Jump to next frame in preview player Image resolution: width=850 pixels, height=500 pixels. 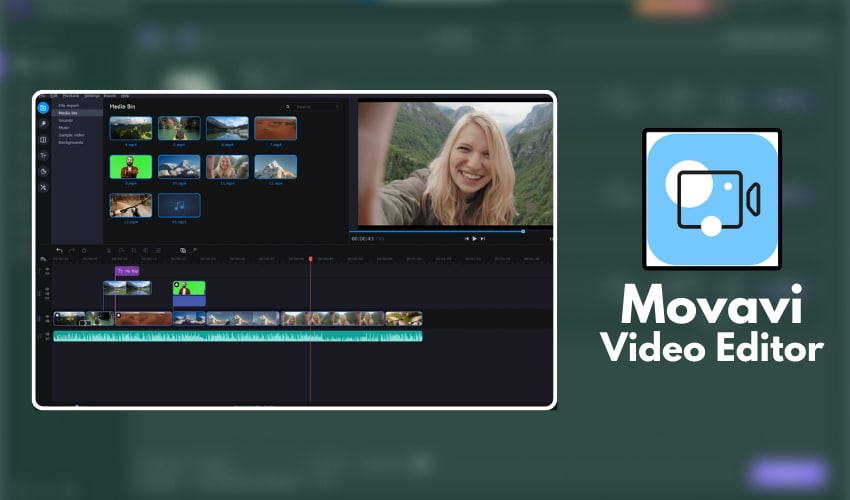coord(482,239)
